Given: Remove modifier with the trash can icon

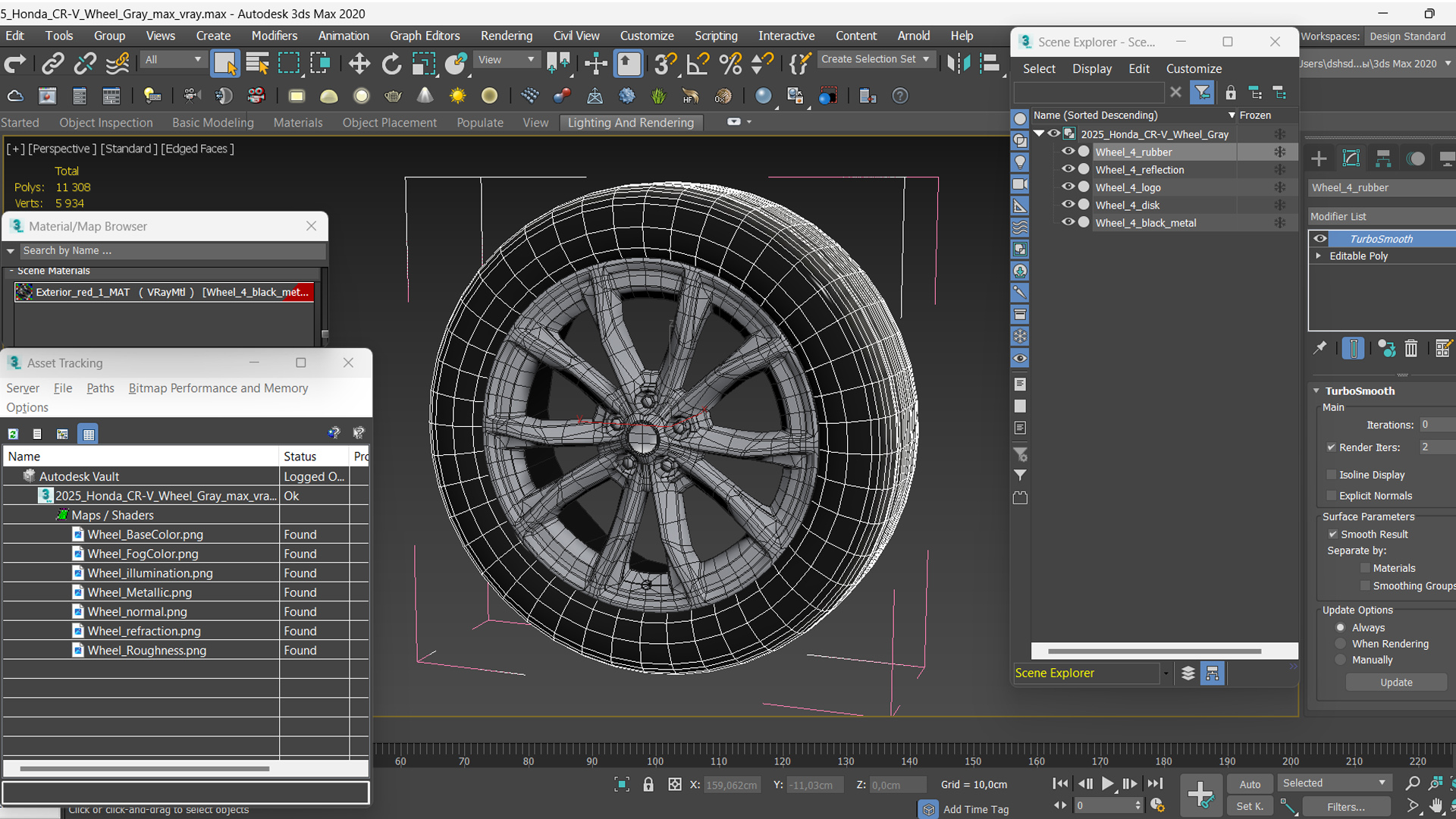Looking at the screenshot, I should [x=1410, y=348].
